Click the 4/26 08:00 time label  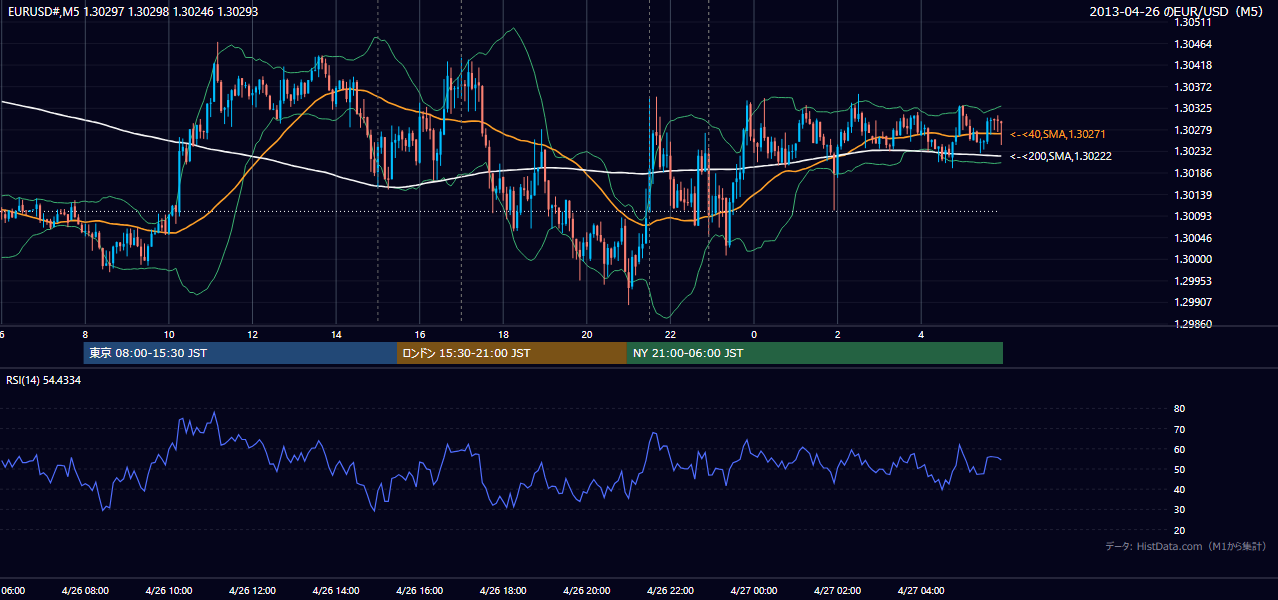pyautogui.click(x=85, y=591)
